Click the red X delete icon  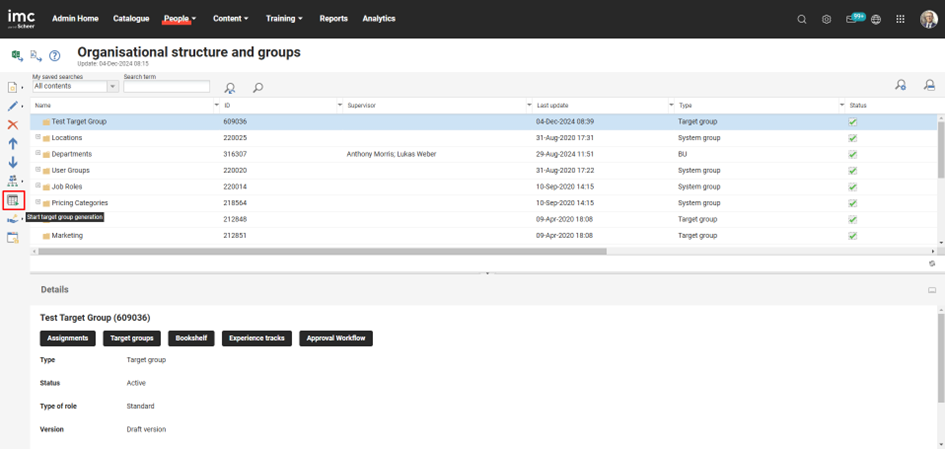(13, 125)
